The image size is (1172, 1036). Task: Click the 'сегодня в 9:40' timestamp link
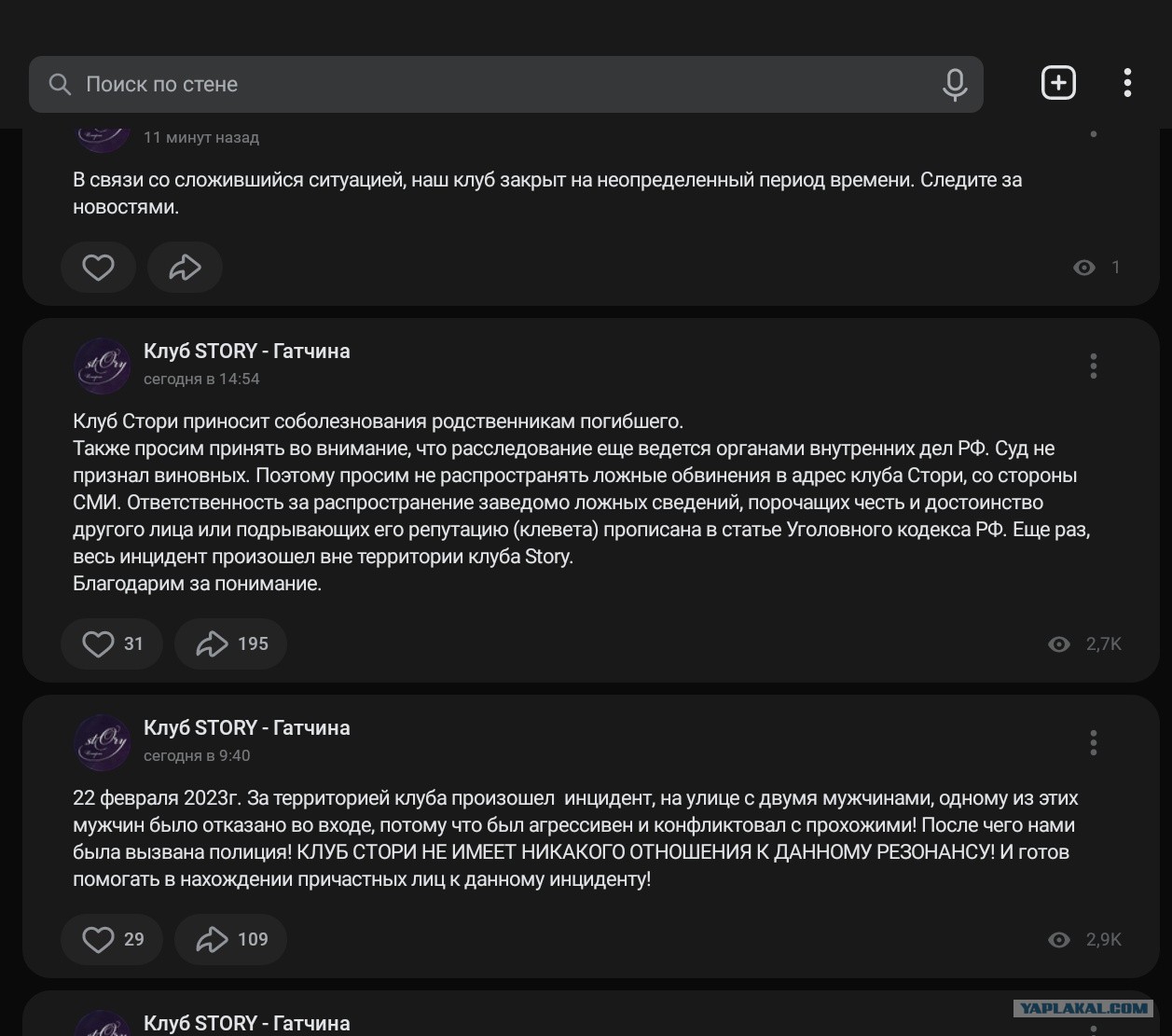(197, 755)
